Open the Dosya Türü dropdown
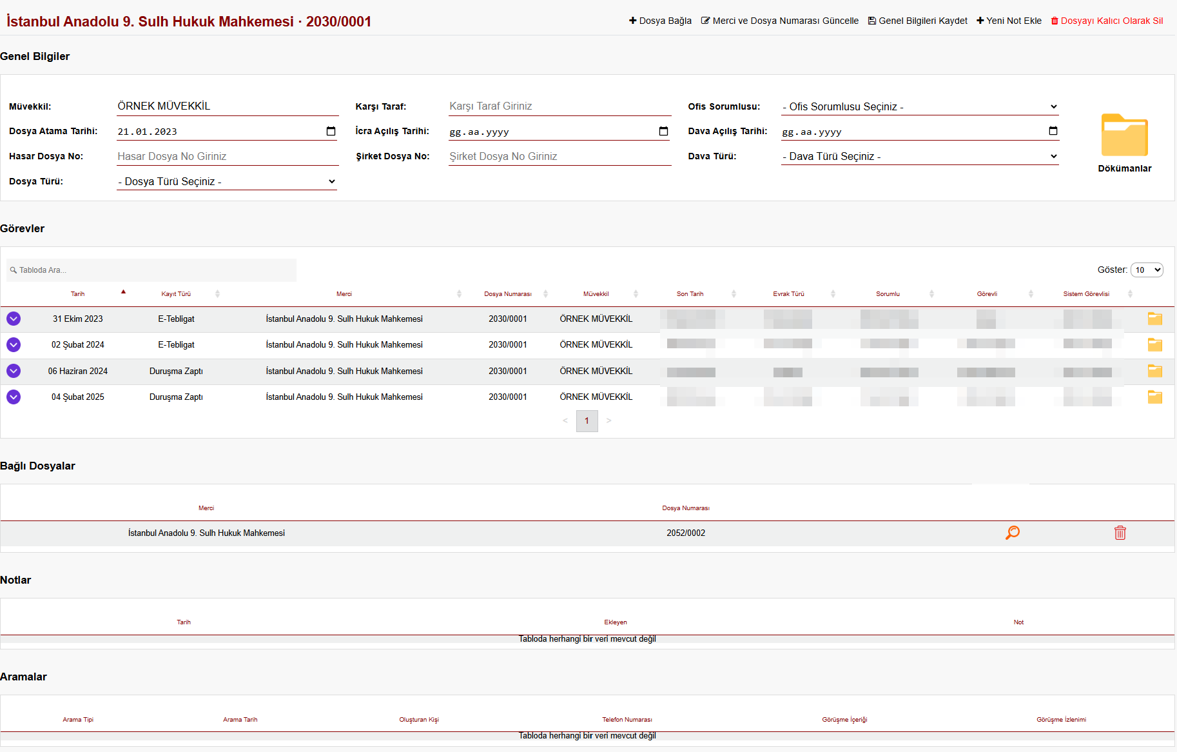Screen dimensions: 1177x752 pyautogui.click(x=227, y=182)
